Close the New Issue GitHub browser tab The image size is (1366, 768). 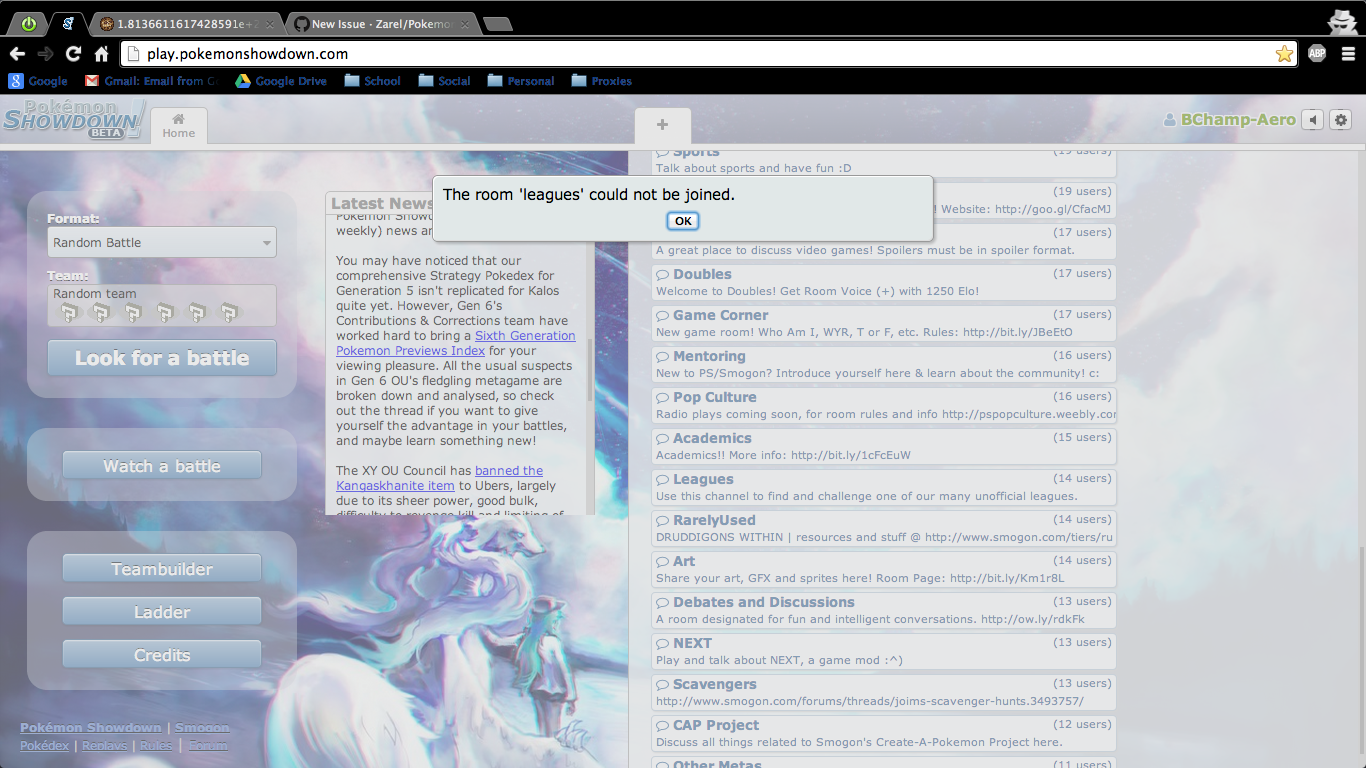pos(464,24)
